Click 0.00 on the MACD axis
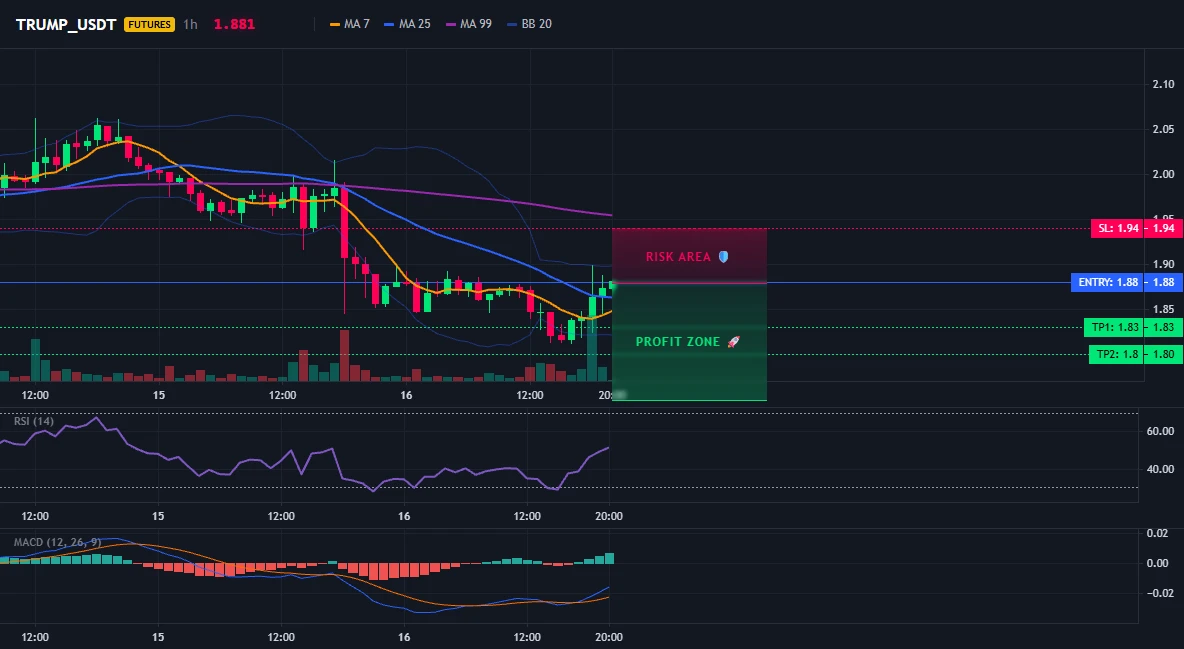Image resolution: width=1184 pixels, height=649 pixels. [x=1157, y=563]
